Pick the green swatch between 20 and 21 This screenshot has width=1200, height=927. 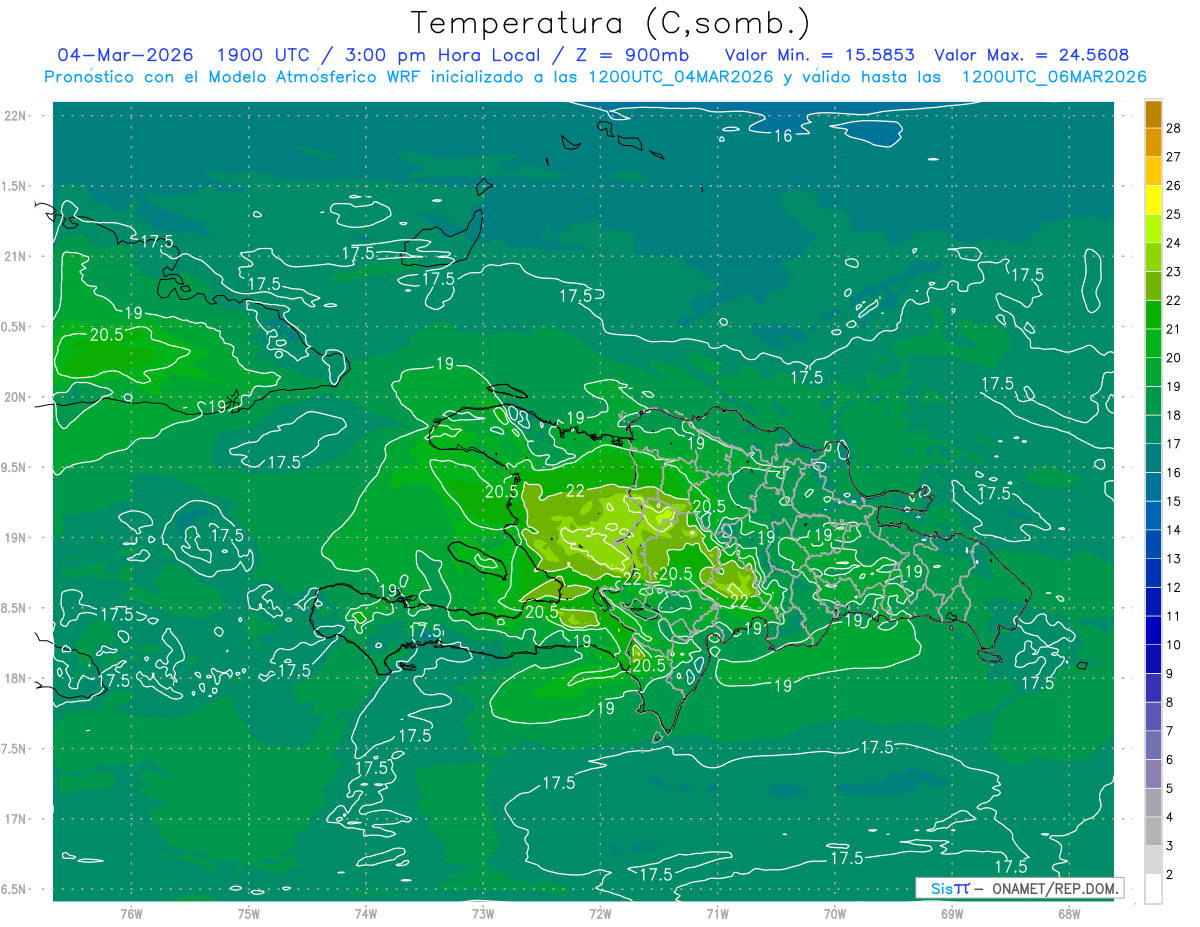coord(1153,344)
